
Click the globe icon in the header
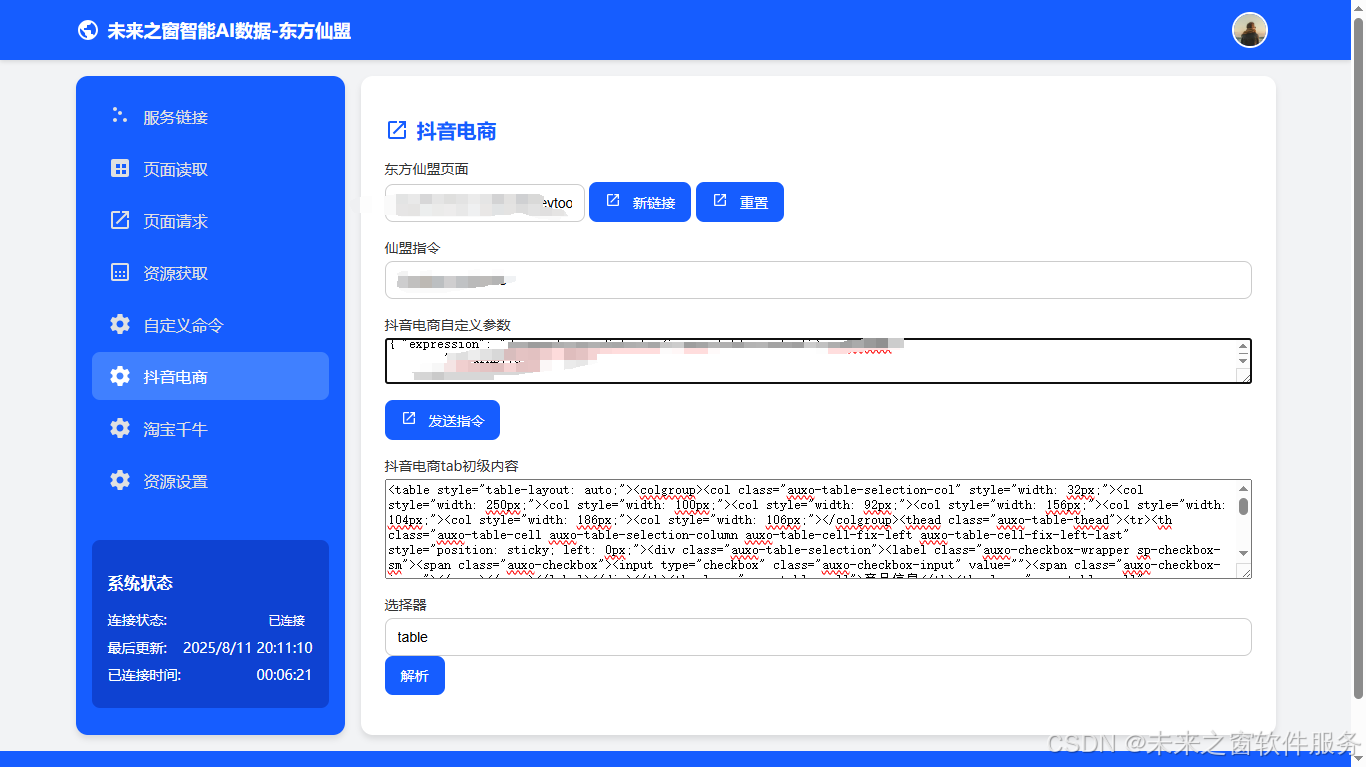click(x=88, y=30)
